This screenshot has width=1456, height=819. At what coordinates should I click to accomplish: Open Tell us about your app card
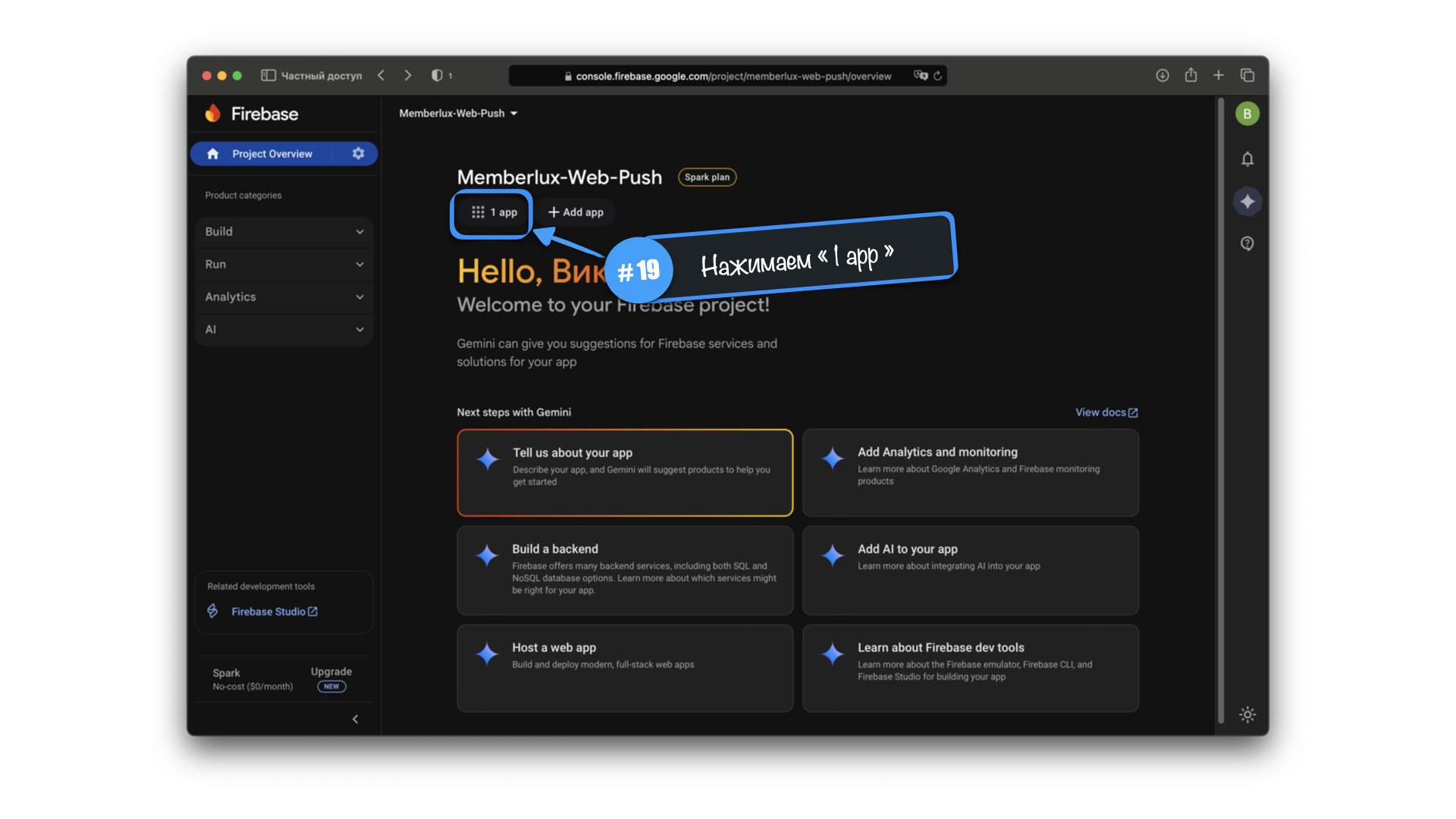(624, 472)
